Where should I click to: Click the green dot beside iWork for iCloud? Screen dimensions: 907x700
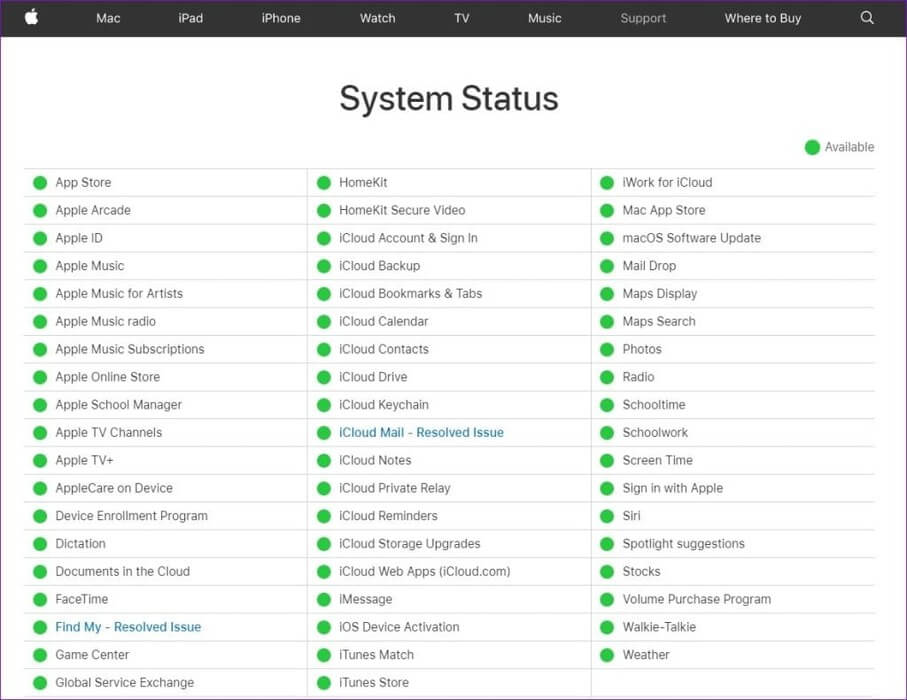(x=607, y=183)
